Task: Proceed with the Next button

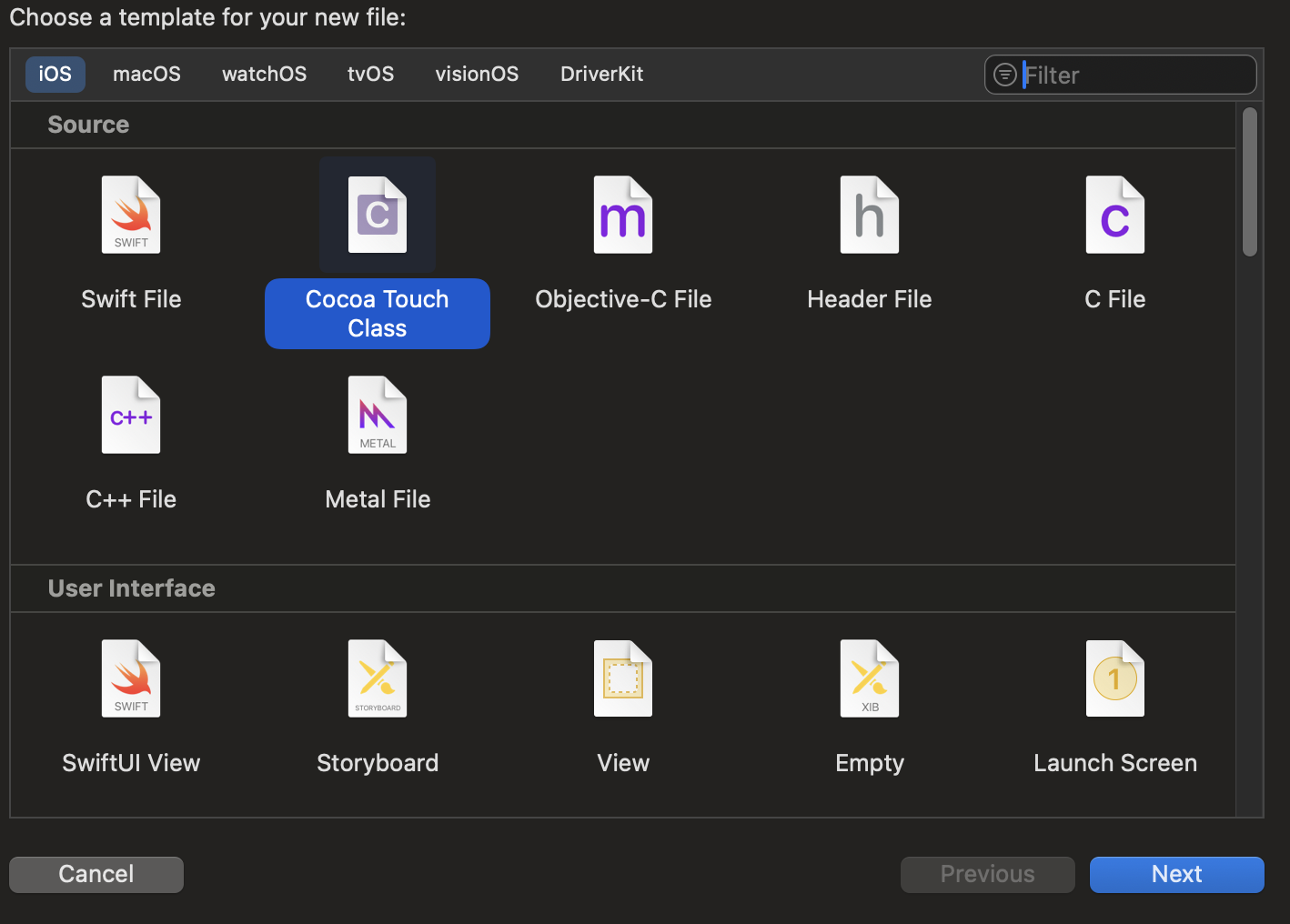Action: (1177, 875)
